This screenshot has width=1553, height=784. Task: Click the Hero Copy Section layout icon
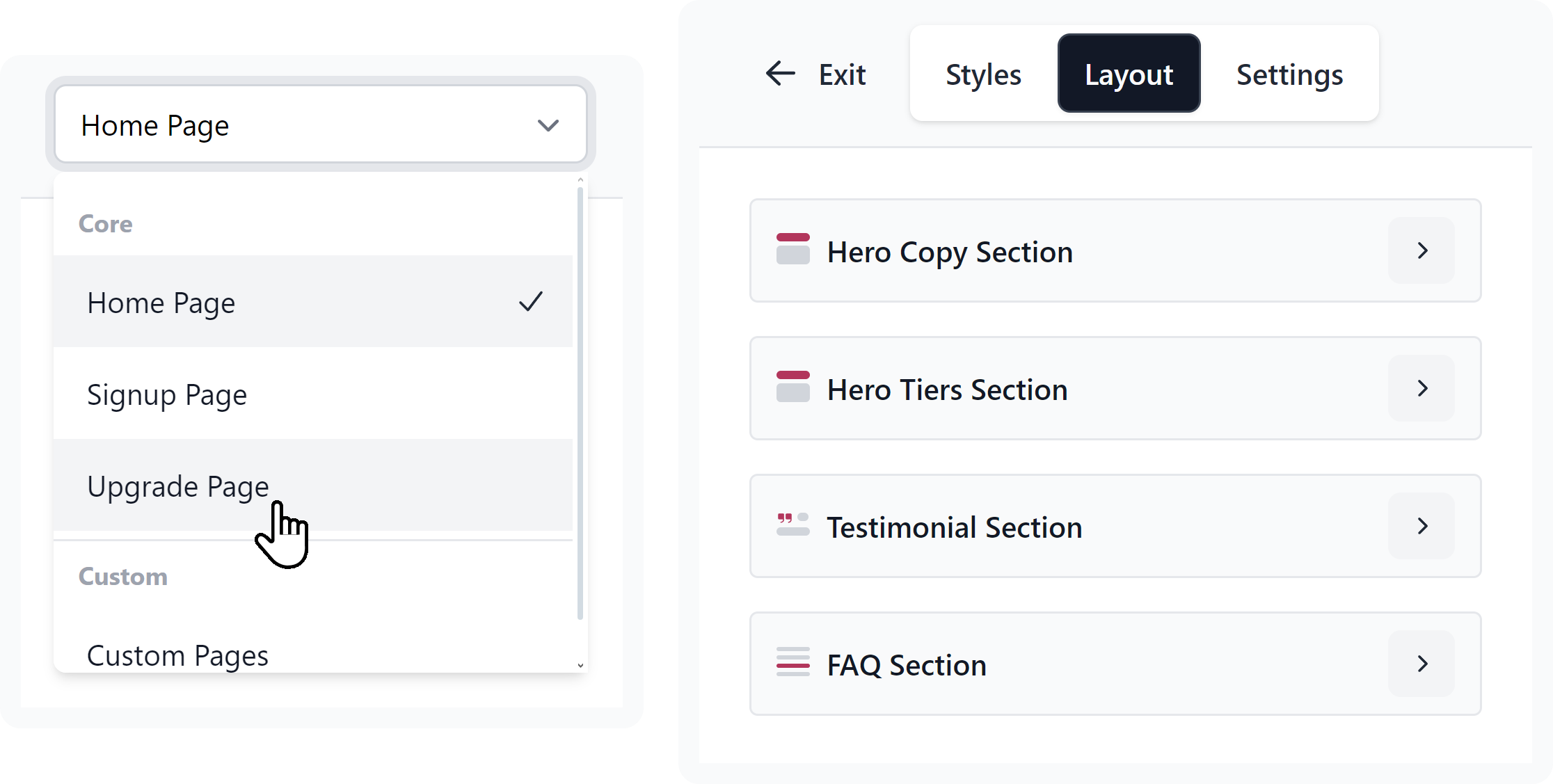793,249
